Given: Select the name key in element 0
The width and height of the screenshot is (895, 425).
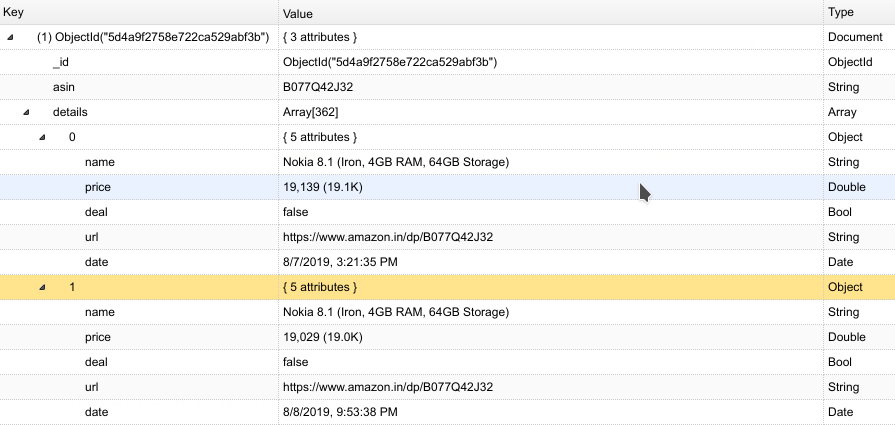Looking at the screenshot, I should coord(100,163).
